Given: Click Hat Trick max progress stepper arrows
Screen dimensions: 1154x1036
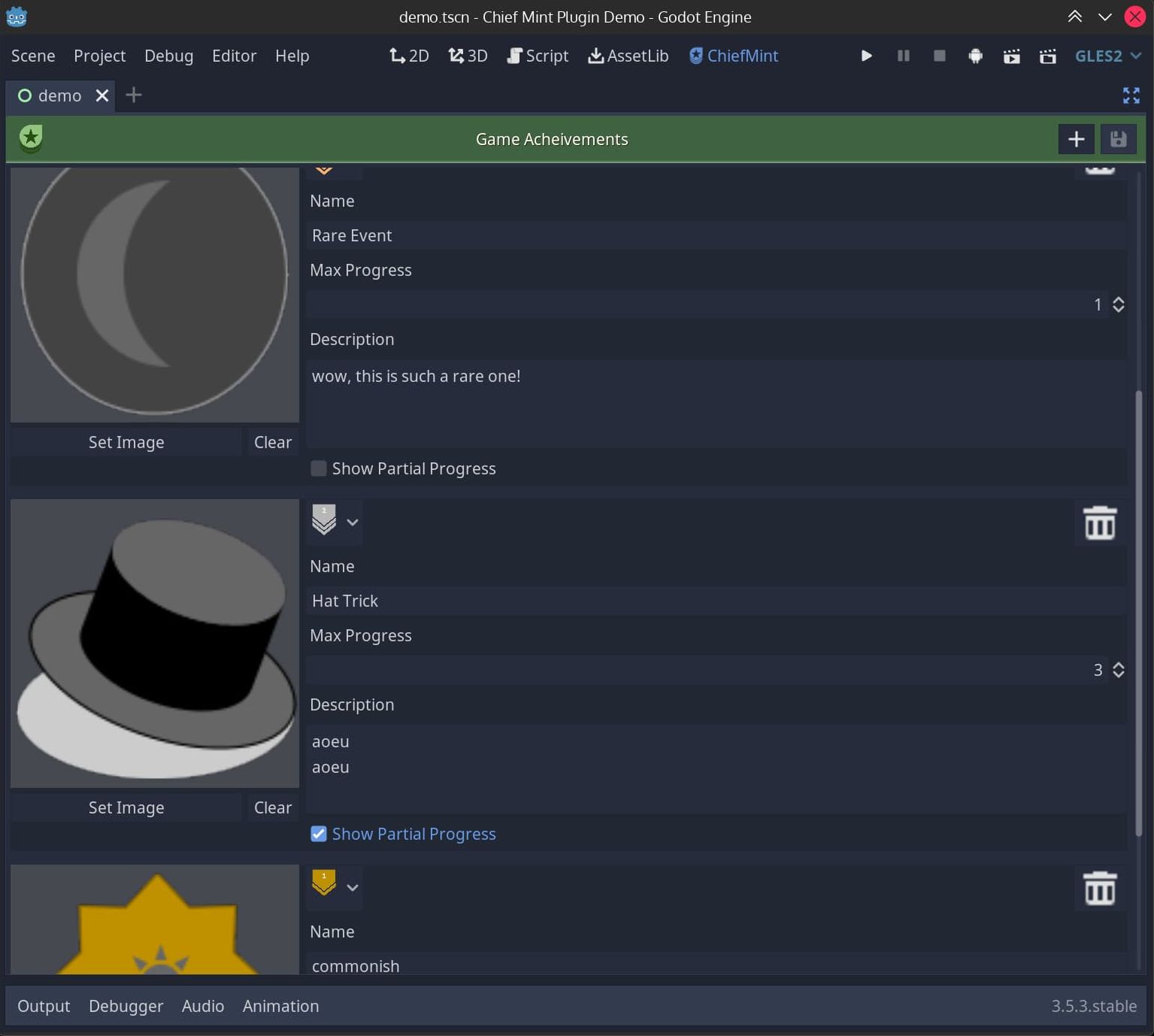Looking at the screenshot, I should click(x=1118, y=670).
